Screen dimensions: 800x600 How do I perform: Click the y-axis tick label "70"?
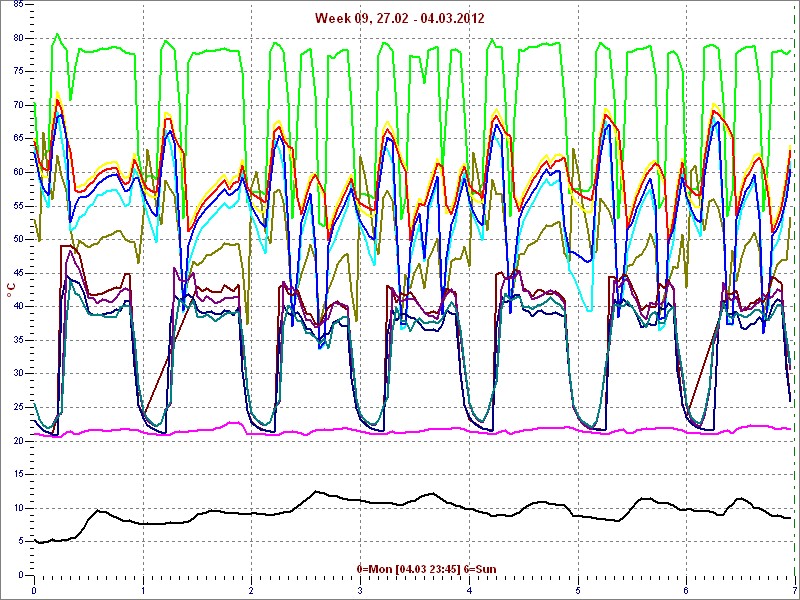coord(18,105)
